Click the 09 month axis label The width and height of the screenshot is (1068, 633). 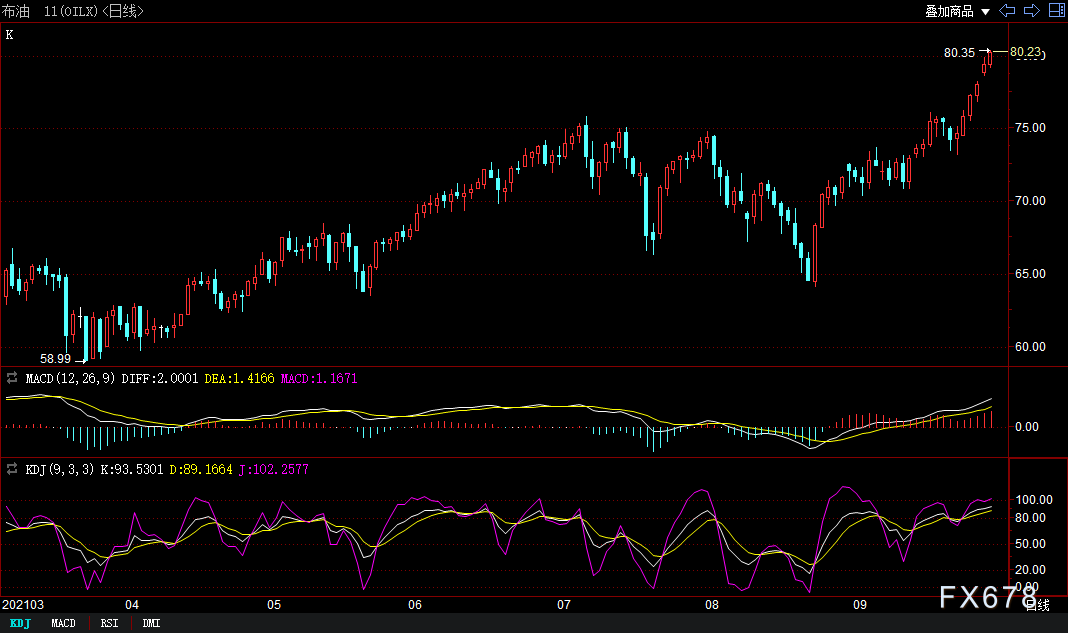(x=860, y=605)
